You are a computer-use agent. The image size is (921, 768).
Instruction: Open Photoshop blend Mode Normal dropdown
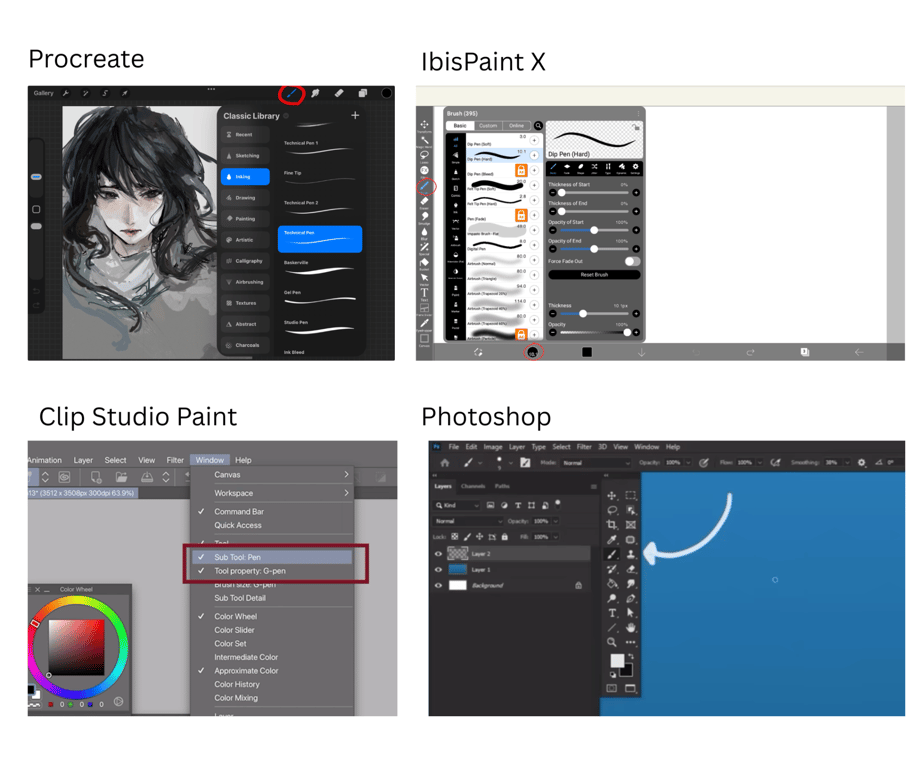(x=596, y=463)
